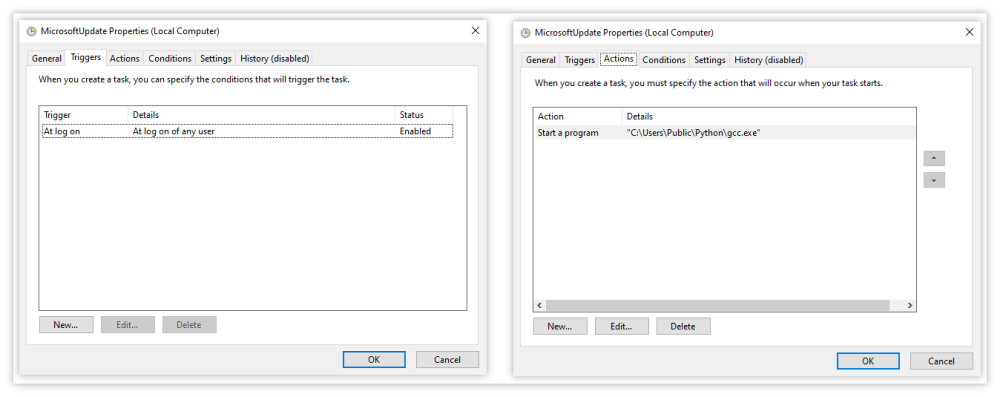
Task: Click Delete button under the actions list
Action: coord(683,326)
